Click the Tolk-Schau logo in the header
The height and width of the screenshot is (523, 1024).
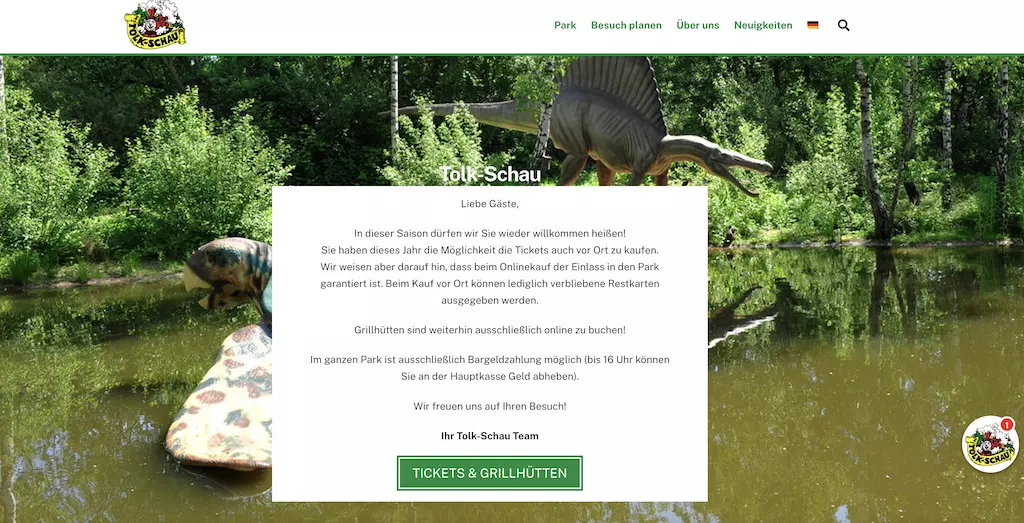pyautogui.click(x=155, y=25)
